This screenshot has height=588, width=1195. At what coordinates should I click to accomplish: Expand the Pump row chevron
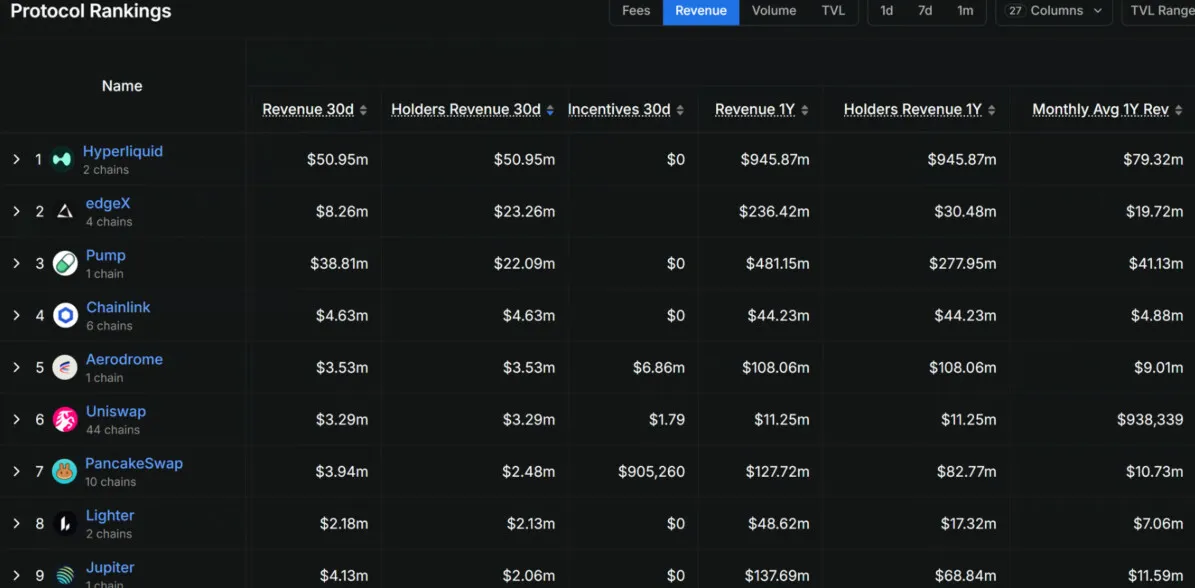(16, 264)
